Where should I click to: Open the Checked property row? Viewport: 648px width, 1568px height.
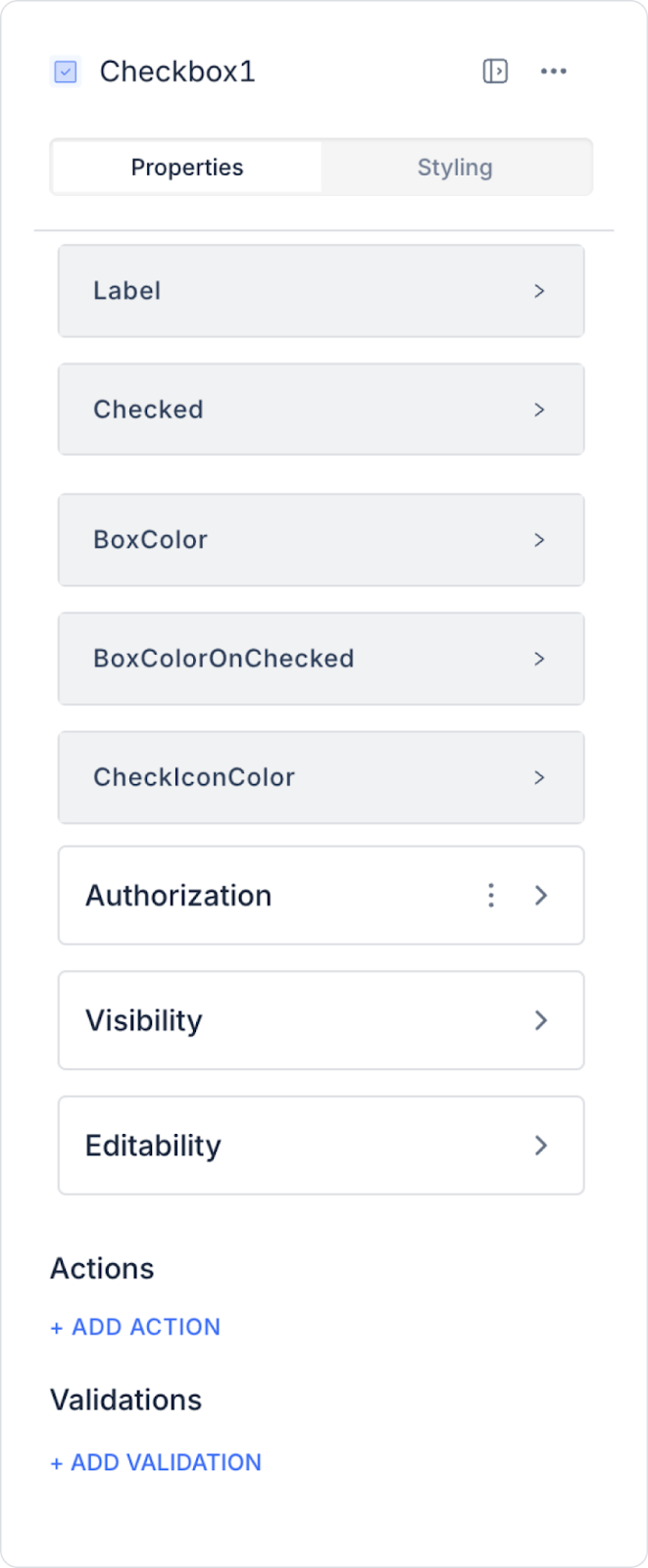(x=322, y=410)
